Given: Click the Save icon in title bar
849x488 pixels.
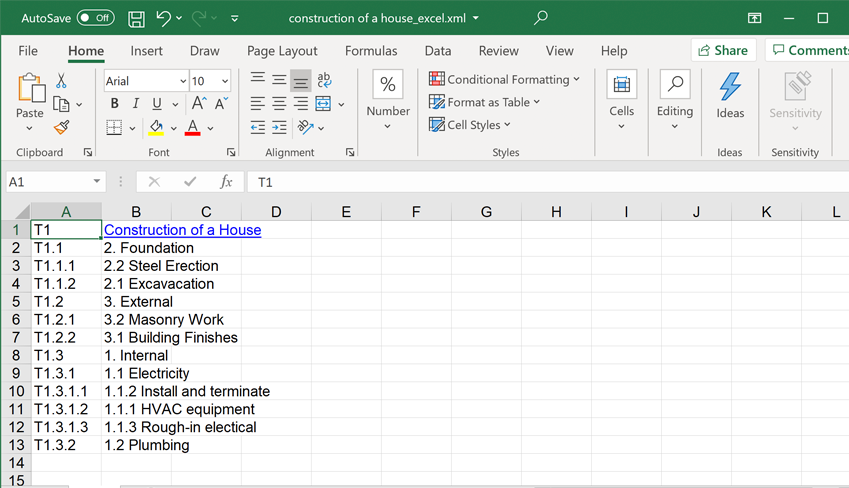Looking at the screenshot, I should click(x=137, y=18).
